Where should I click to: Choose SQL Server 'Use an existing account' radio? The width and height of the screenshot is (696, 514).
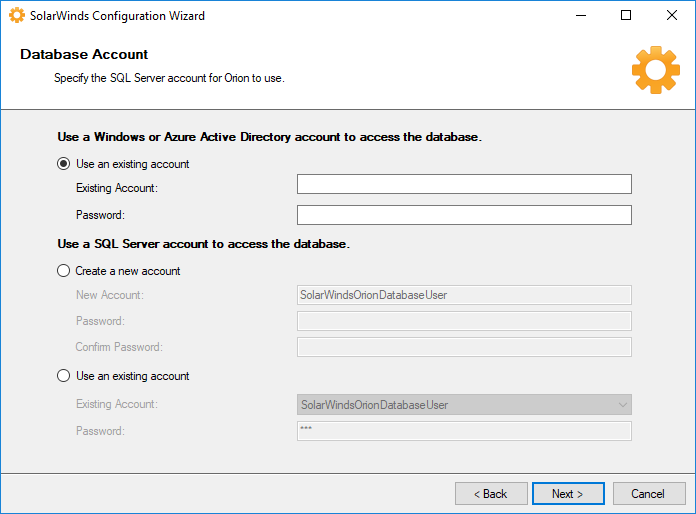(x=64, y=376)
